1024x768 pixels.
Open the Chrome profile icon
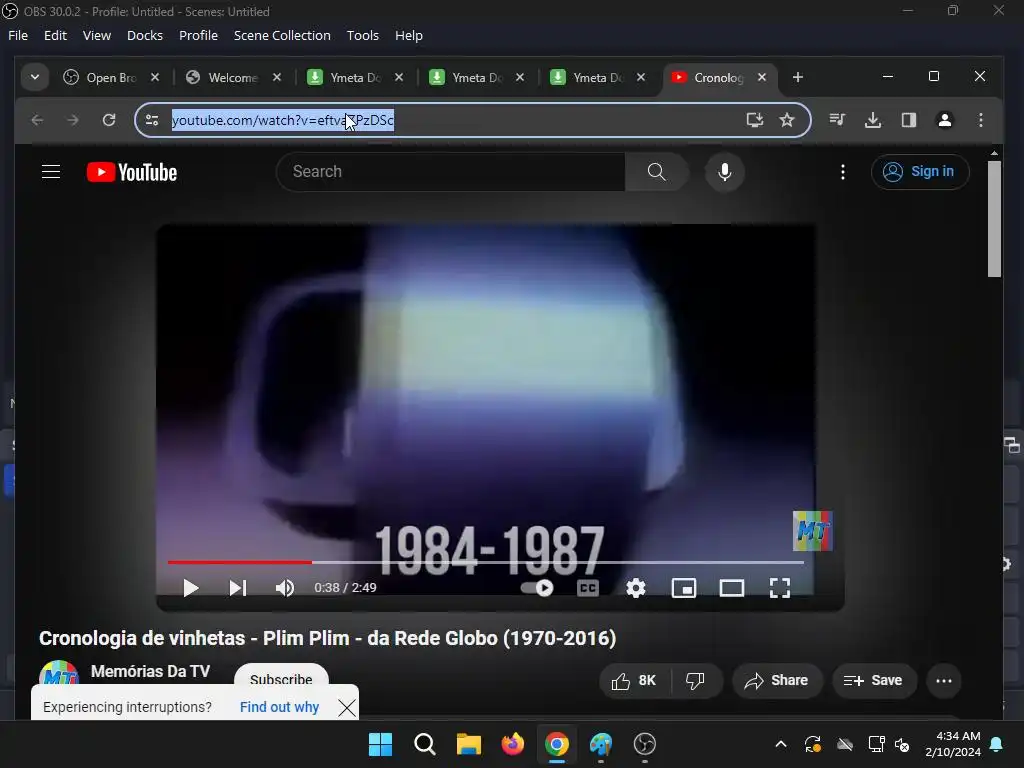coord(944,120)
